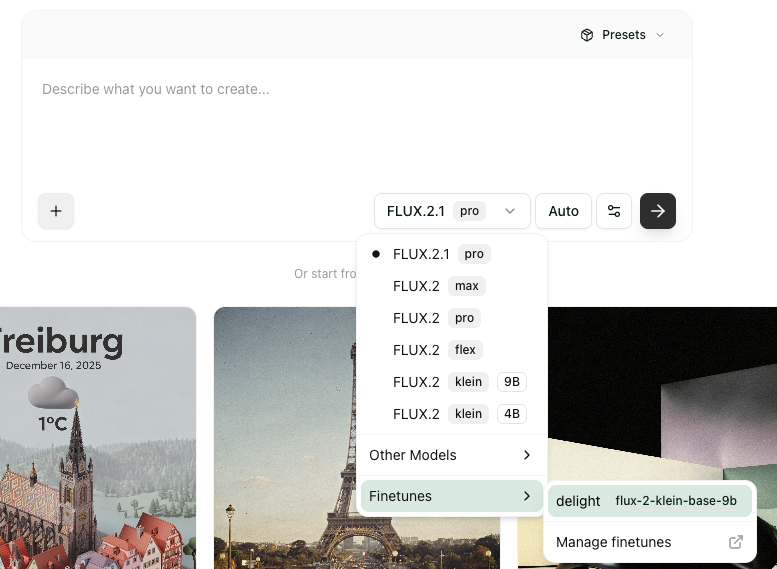Click the Presets label
The image size is (777, 569).
(623, 35)
